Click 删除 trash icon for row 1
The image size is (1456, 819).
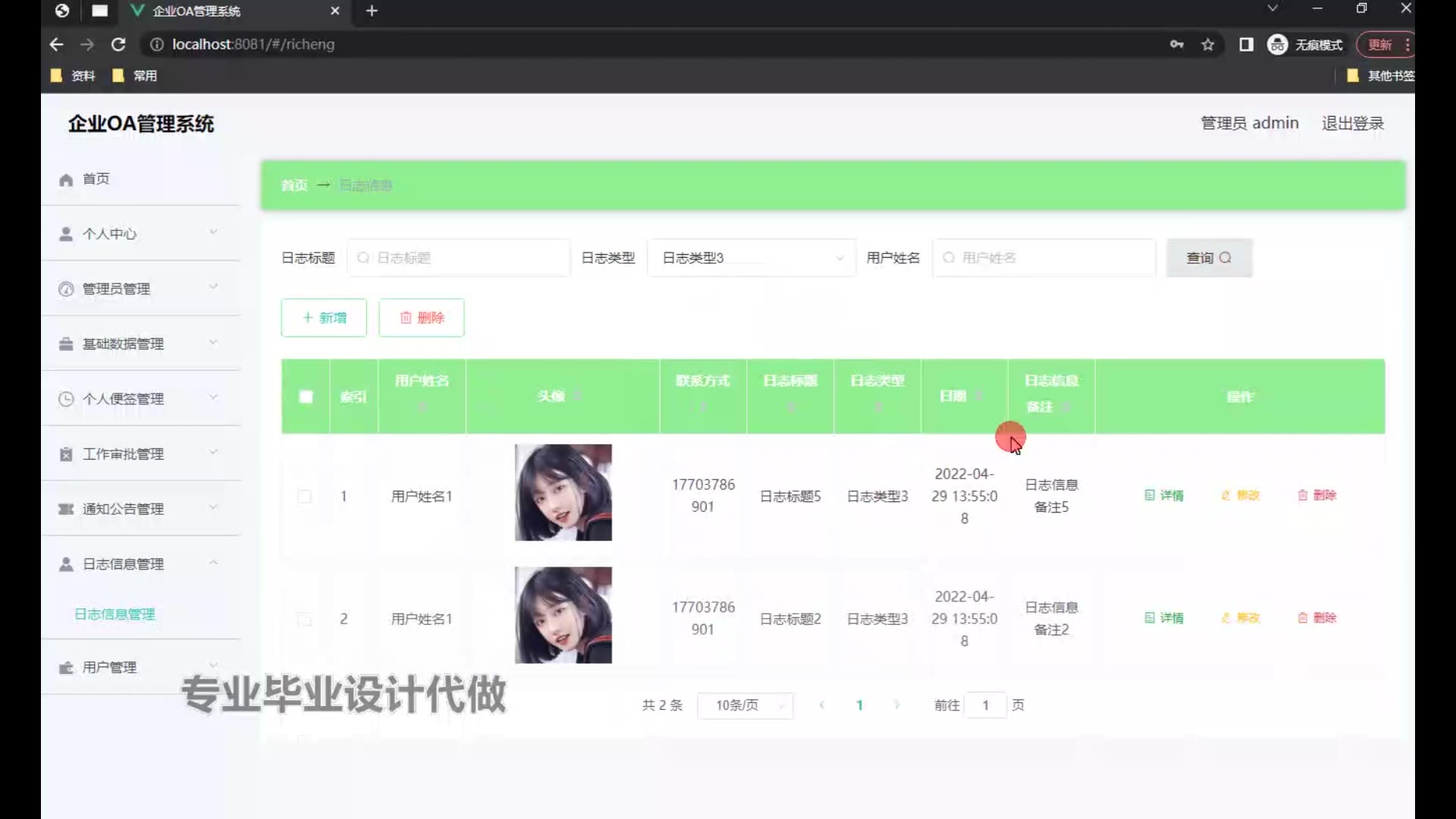click(x=1303, y=495)
